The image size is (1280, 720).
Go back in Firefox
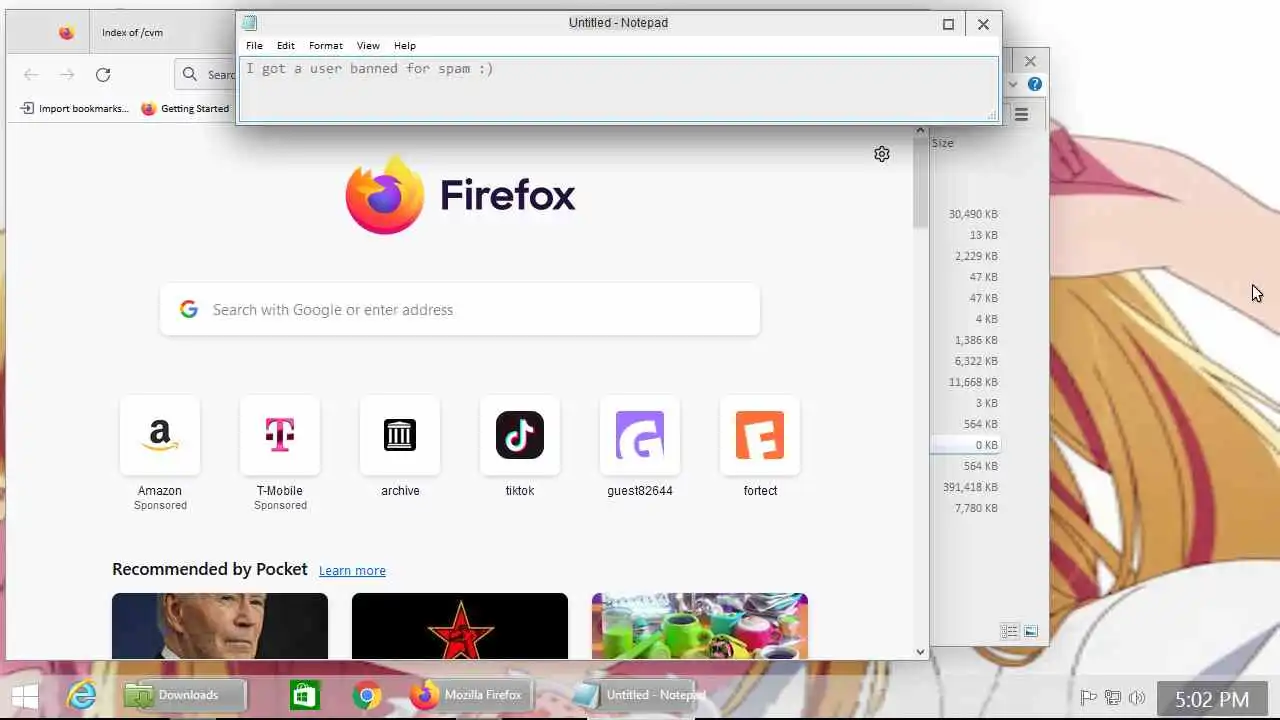point(31,74)
